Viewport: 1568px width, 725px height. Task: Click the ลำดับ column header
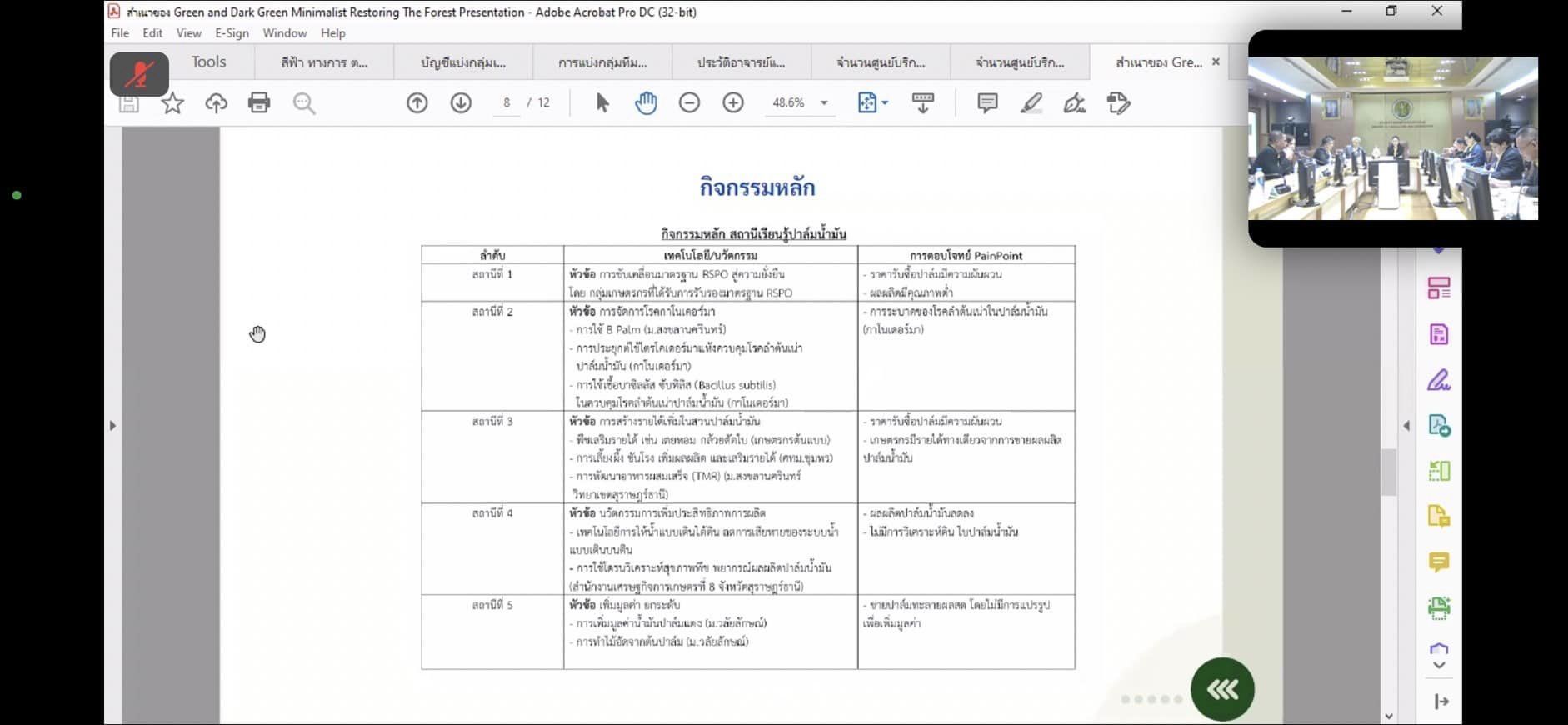click(x=492, y=255)
